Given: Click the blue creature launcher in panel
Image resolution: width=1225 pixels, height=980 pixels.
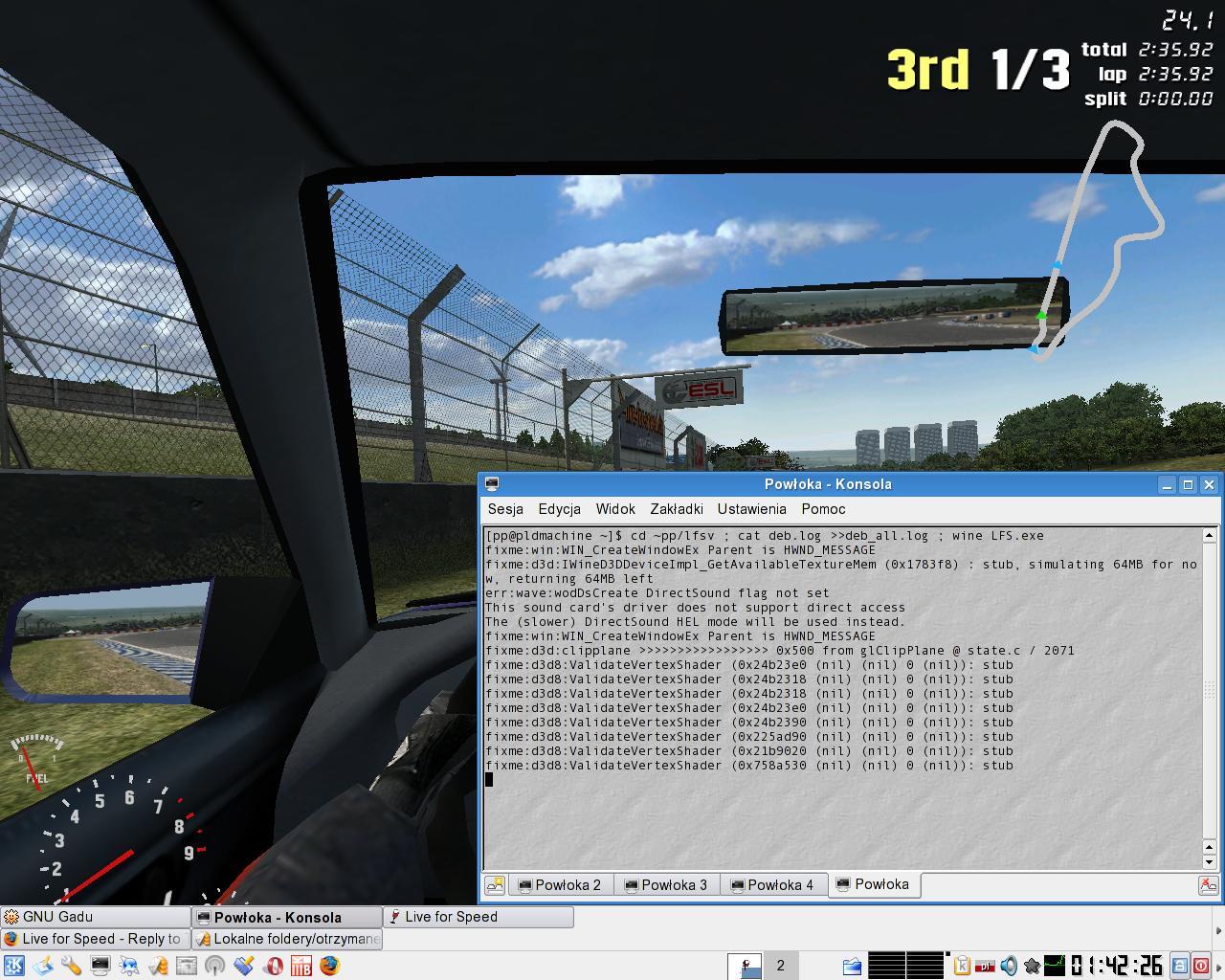Looking at the screenshot, I should click(x=128, y=966).
